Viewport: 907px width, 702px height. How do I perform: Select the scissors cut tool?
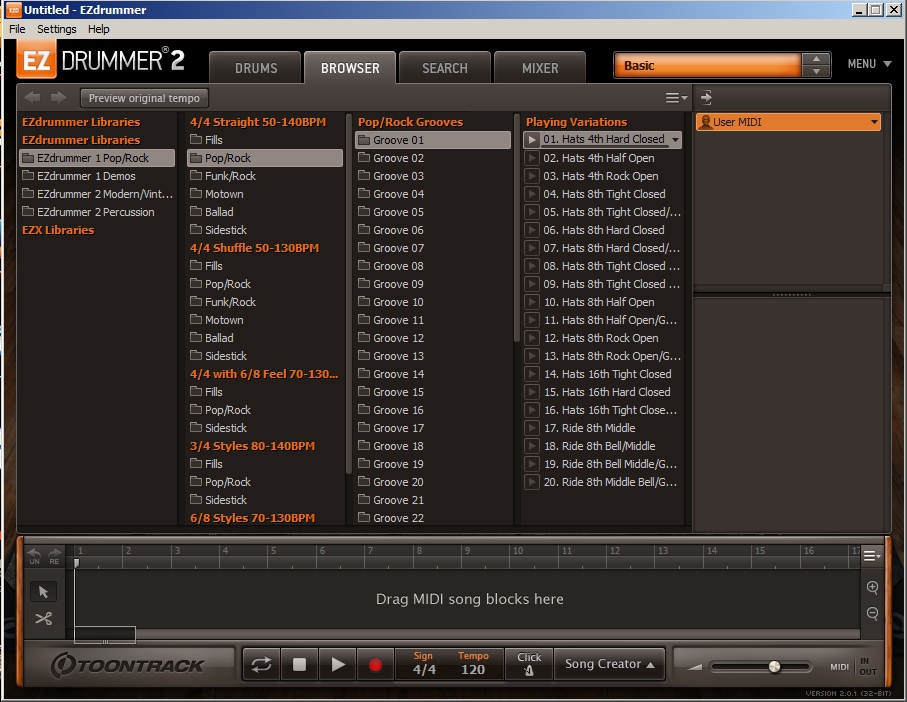pyautogui.click(x=43, y=619)
